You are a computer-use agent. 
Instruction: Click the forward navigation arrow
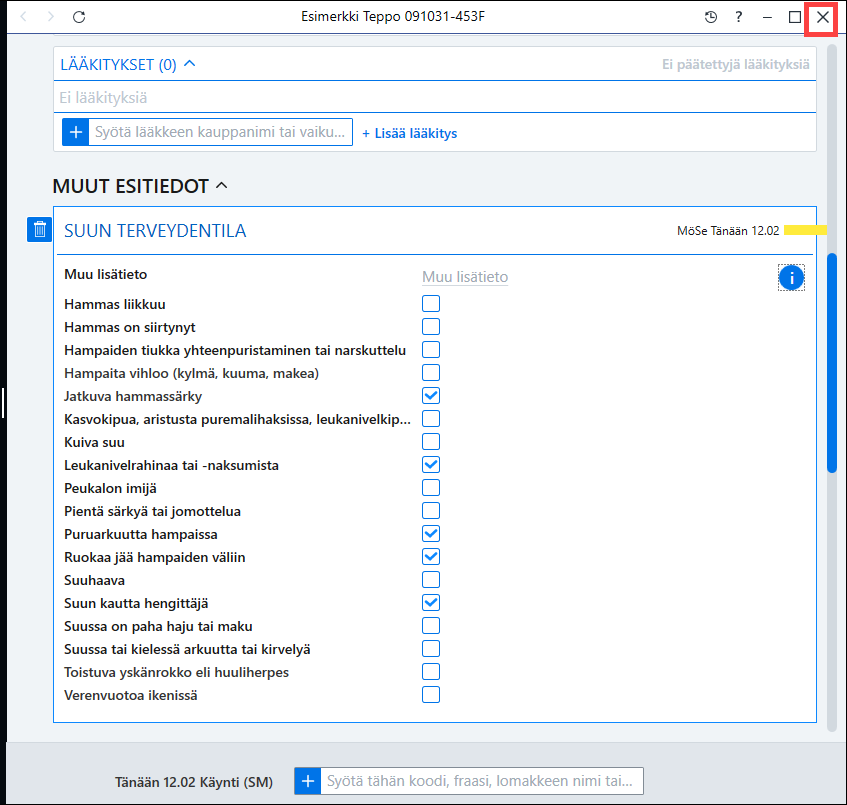click(51, 17)
